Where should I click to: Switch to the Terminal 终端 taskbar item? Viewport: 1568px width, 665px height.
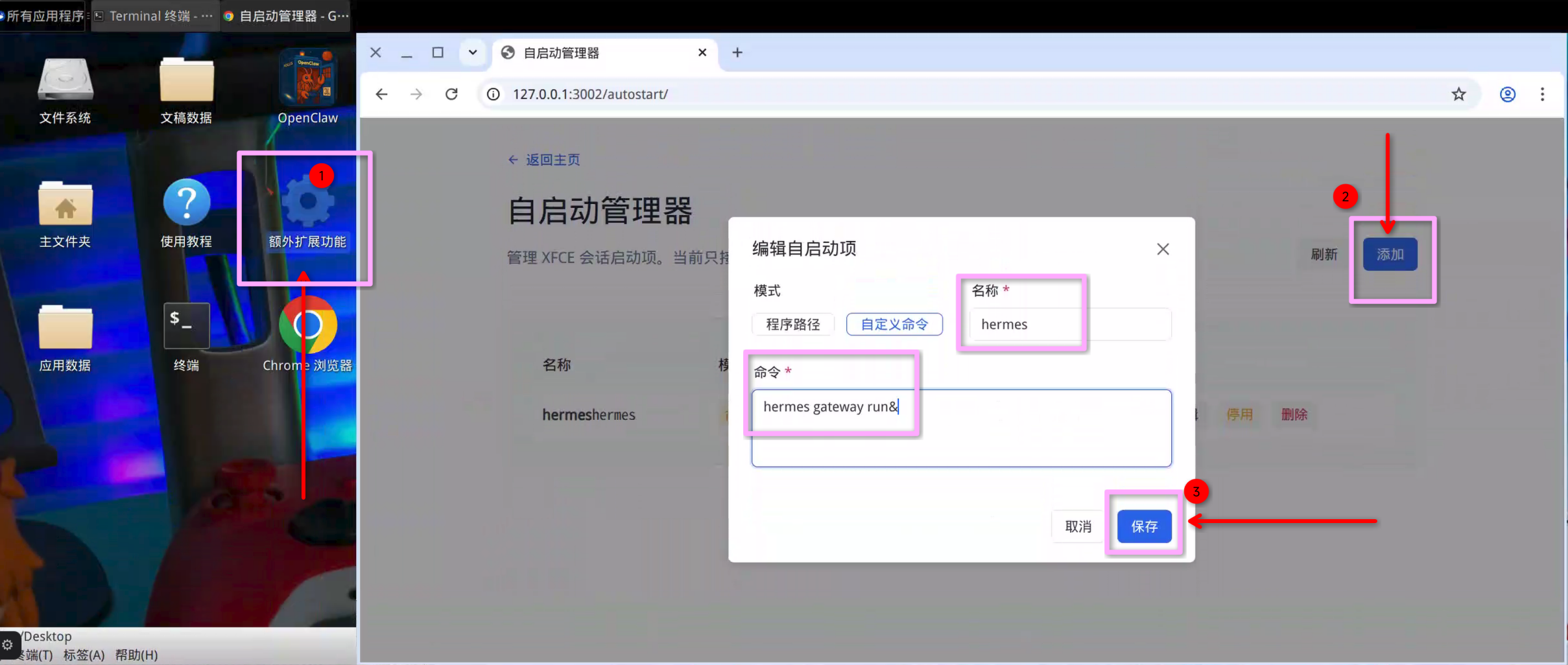[154, 16]
